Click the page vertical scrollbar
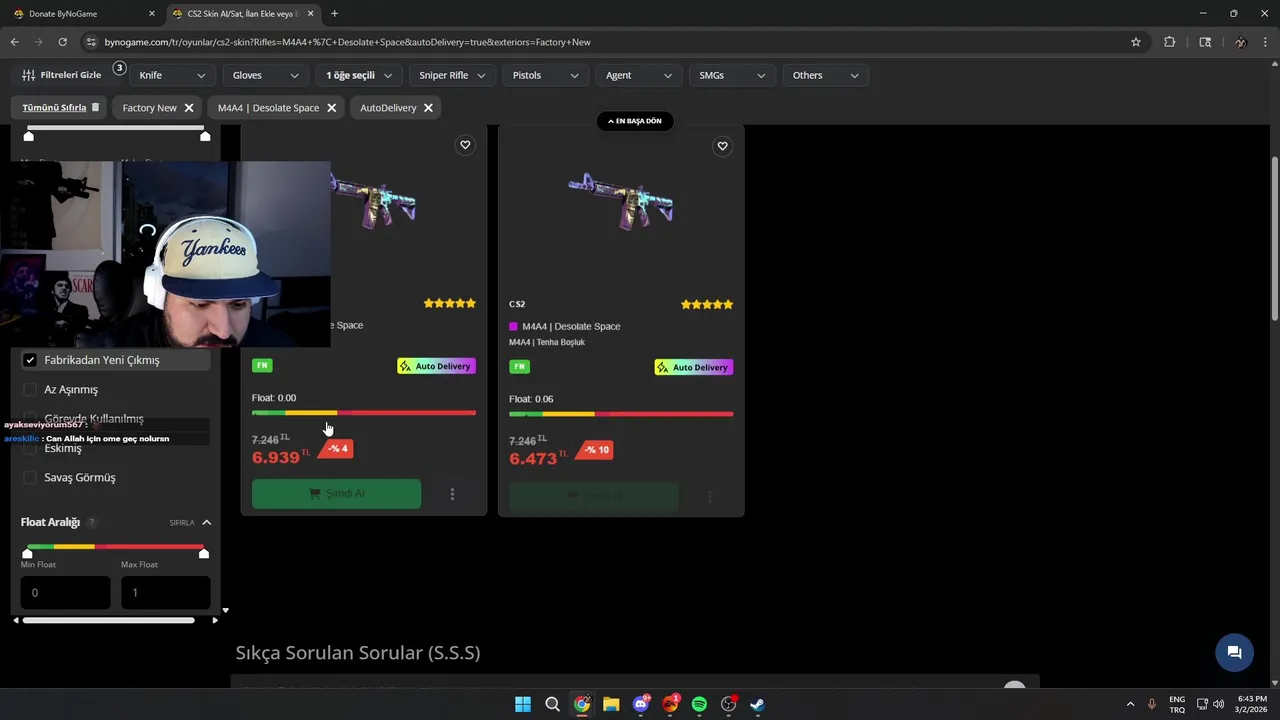 pyautogui.click(x=1274, y=240)
